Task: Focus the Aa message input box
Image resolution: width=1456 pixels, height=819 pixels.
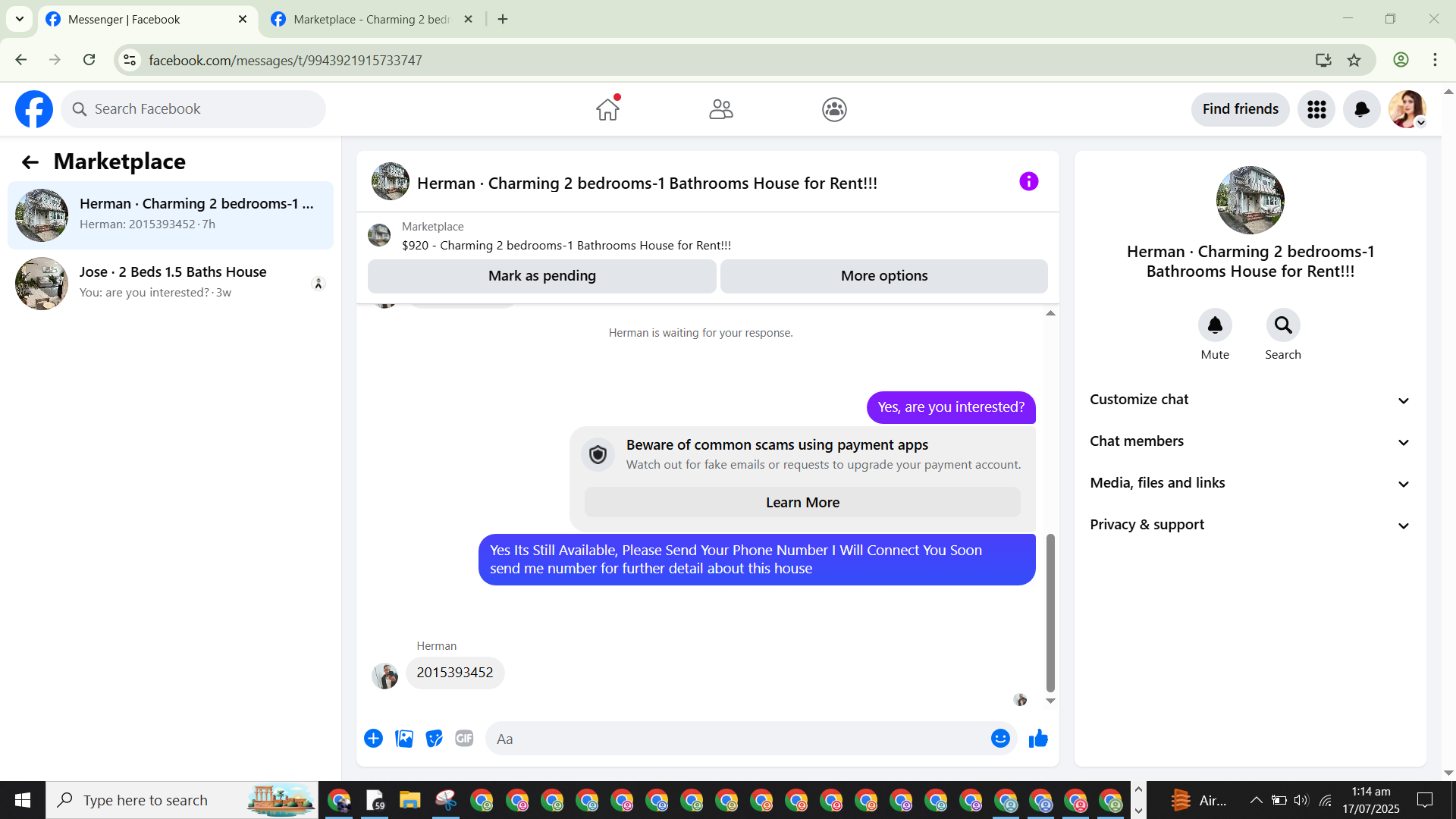Action: click(738, 739)
